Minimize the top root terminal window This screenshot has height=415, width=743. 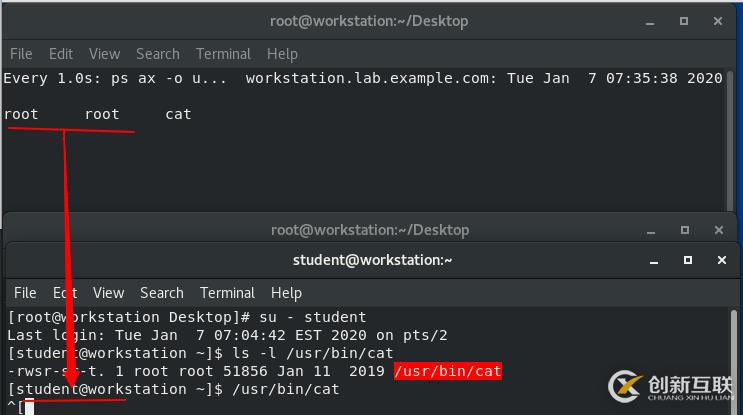(654, 21)
